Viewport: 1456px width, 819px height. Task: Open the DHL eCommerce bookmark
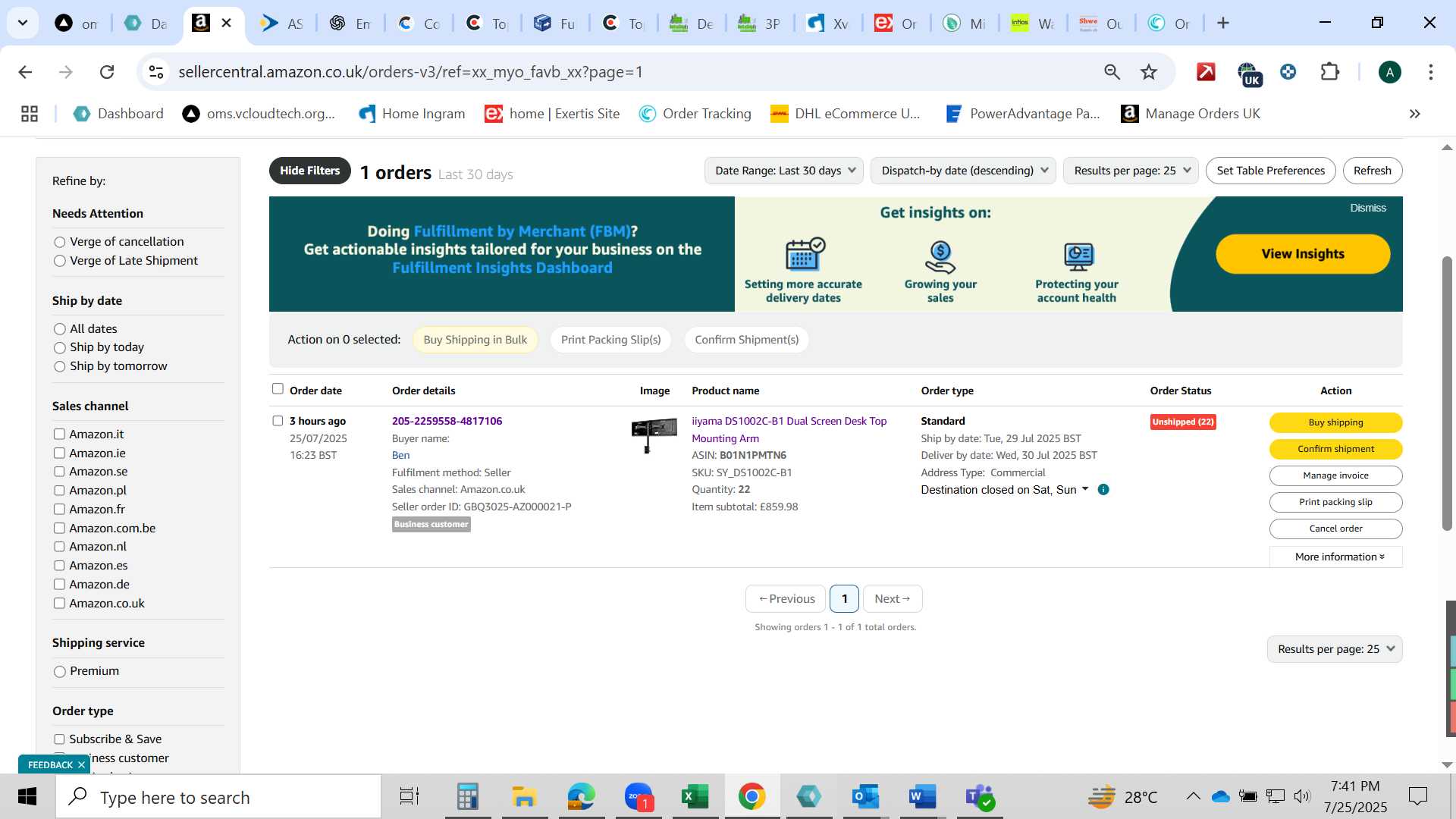845,114
